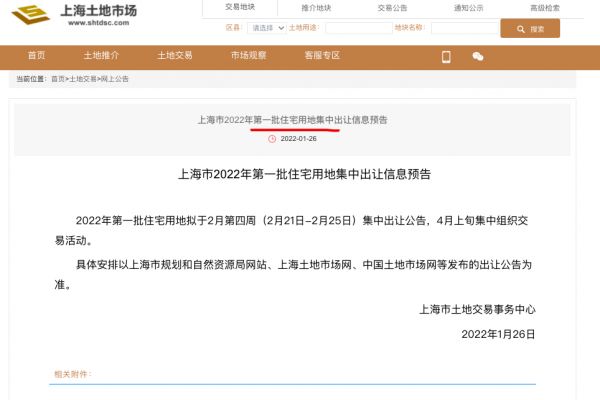Open the 土地交易 menu item
Viewport: 600px width, 400px height.
[174, 56]
